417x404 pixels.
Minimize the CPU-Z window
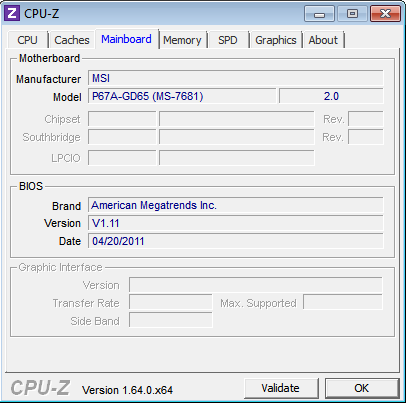[319, 14]
